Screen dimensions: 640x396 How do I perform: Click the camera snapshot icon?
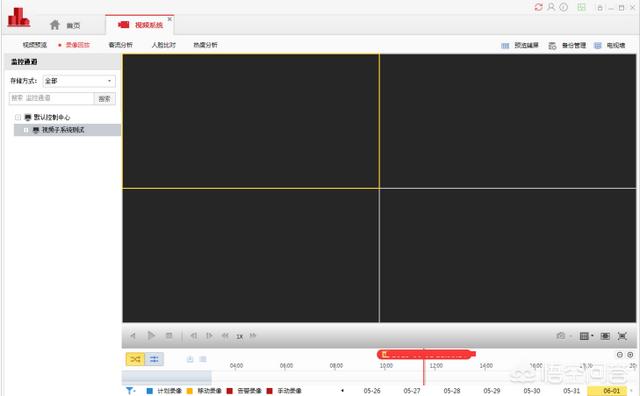click(x=561, y=336)
